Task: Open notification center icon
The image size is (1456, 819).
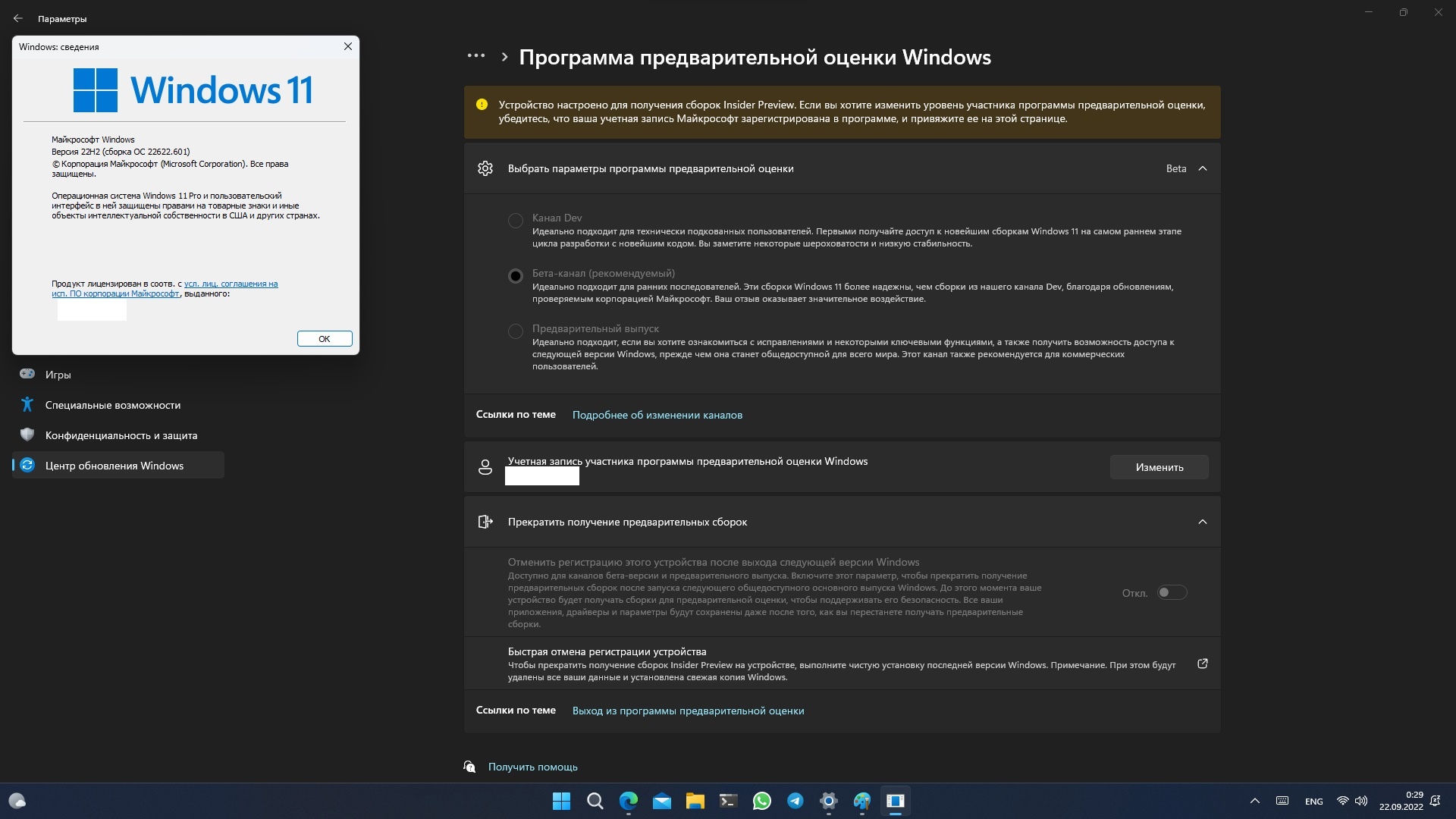Action: [1436, 801]
